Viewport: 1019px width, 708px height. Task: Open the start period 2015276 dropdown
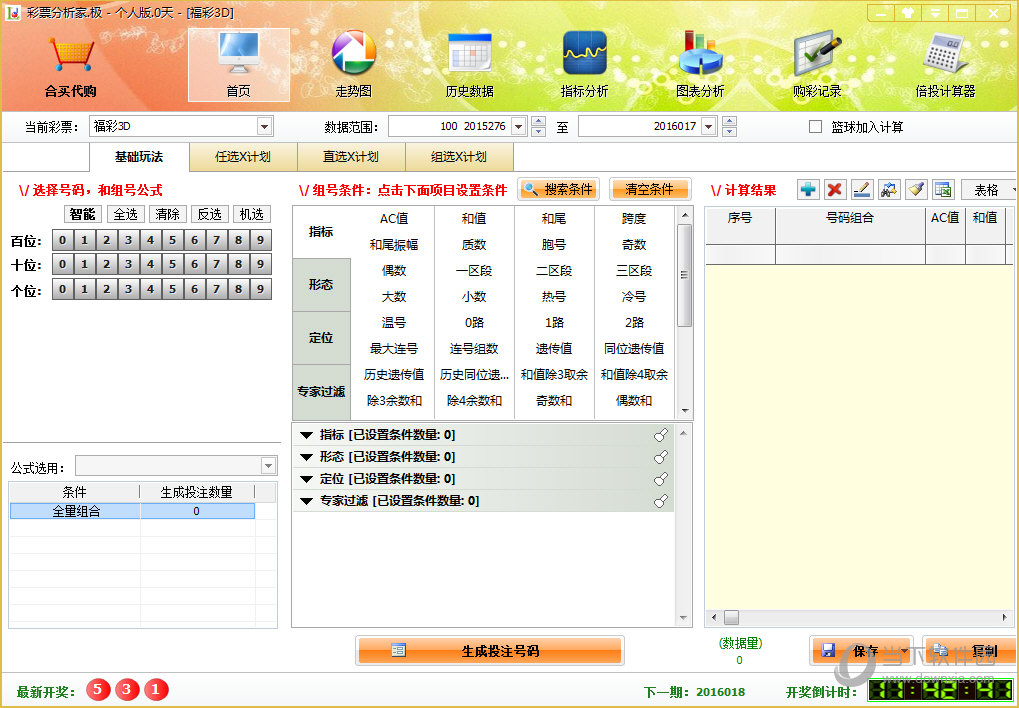[x=519, y=126]
